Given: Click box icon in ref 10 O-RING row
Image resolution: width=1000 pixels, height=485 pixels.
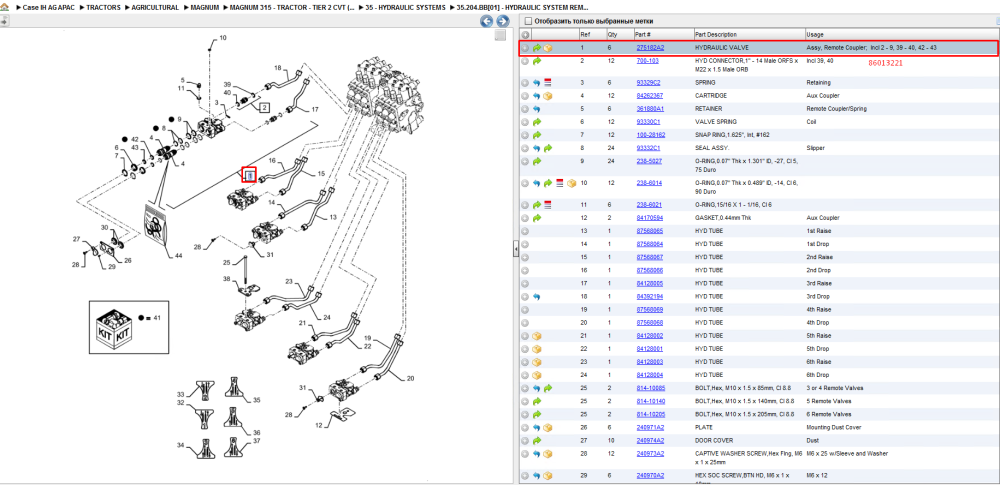Looking at the screenshot, I should click(x=571, y=183).
